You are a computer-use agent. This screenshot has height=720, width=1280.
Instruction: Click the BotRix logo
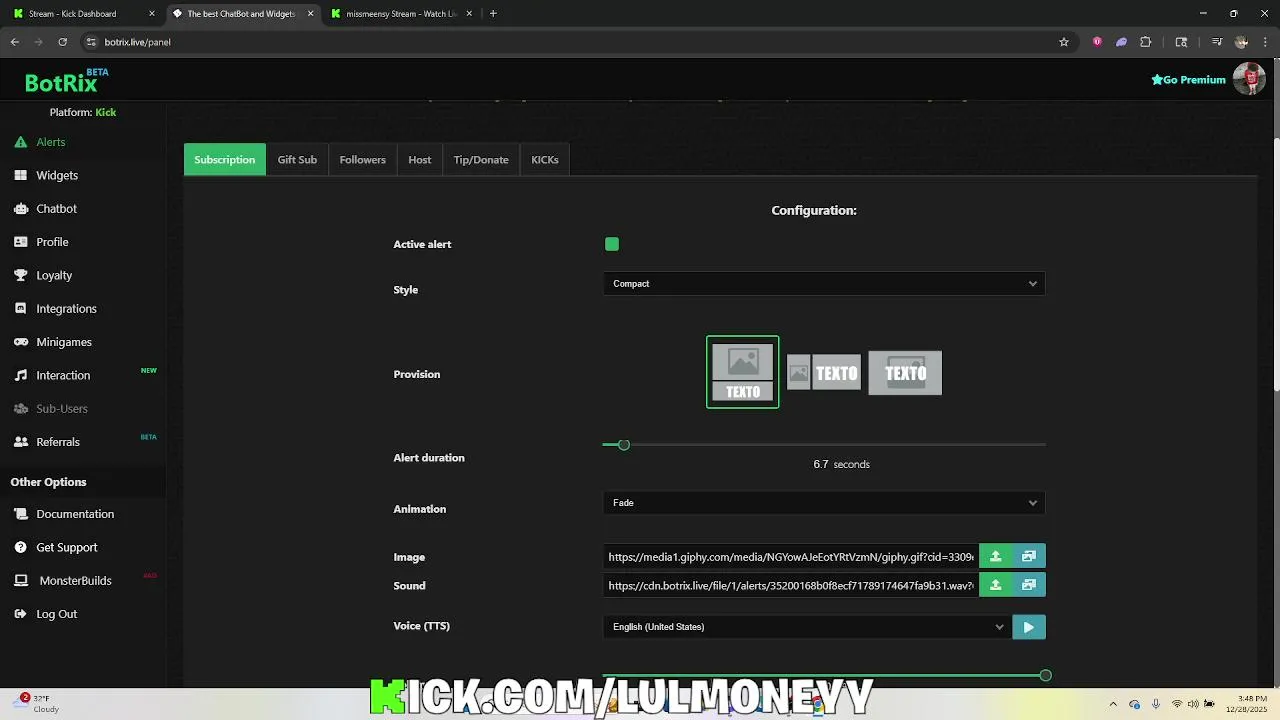66,81
